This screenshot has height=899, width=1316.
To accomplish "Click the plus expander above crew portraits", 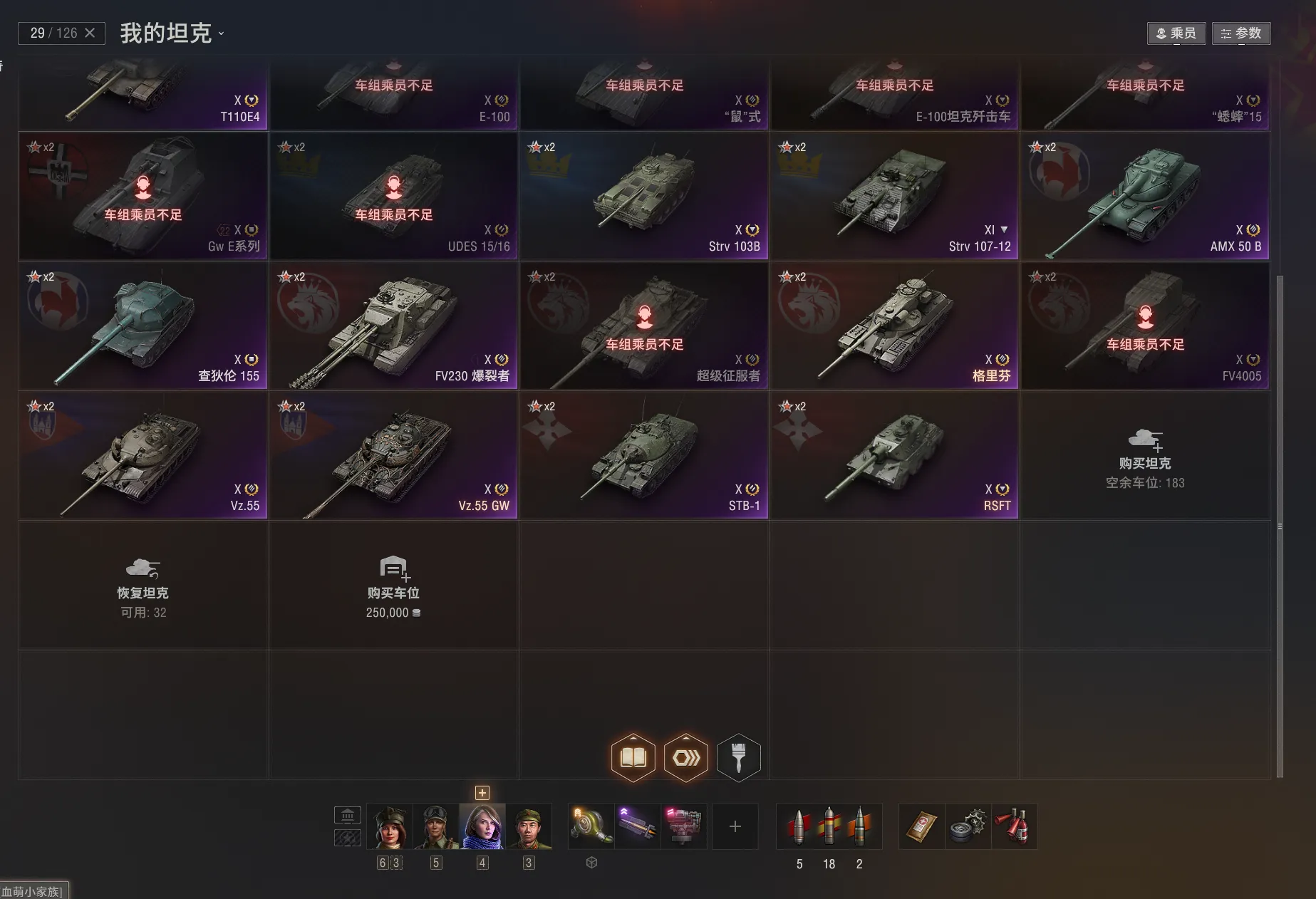I will [482, 793].
